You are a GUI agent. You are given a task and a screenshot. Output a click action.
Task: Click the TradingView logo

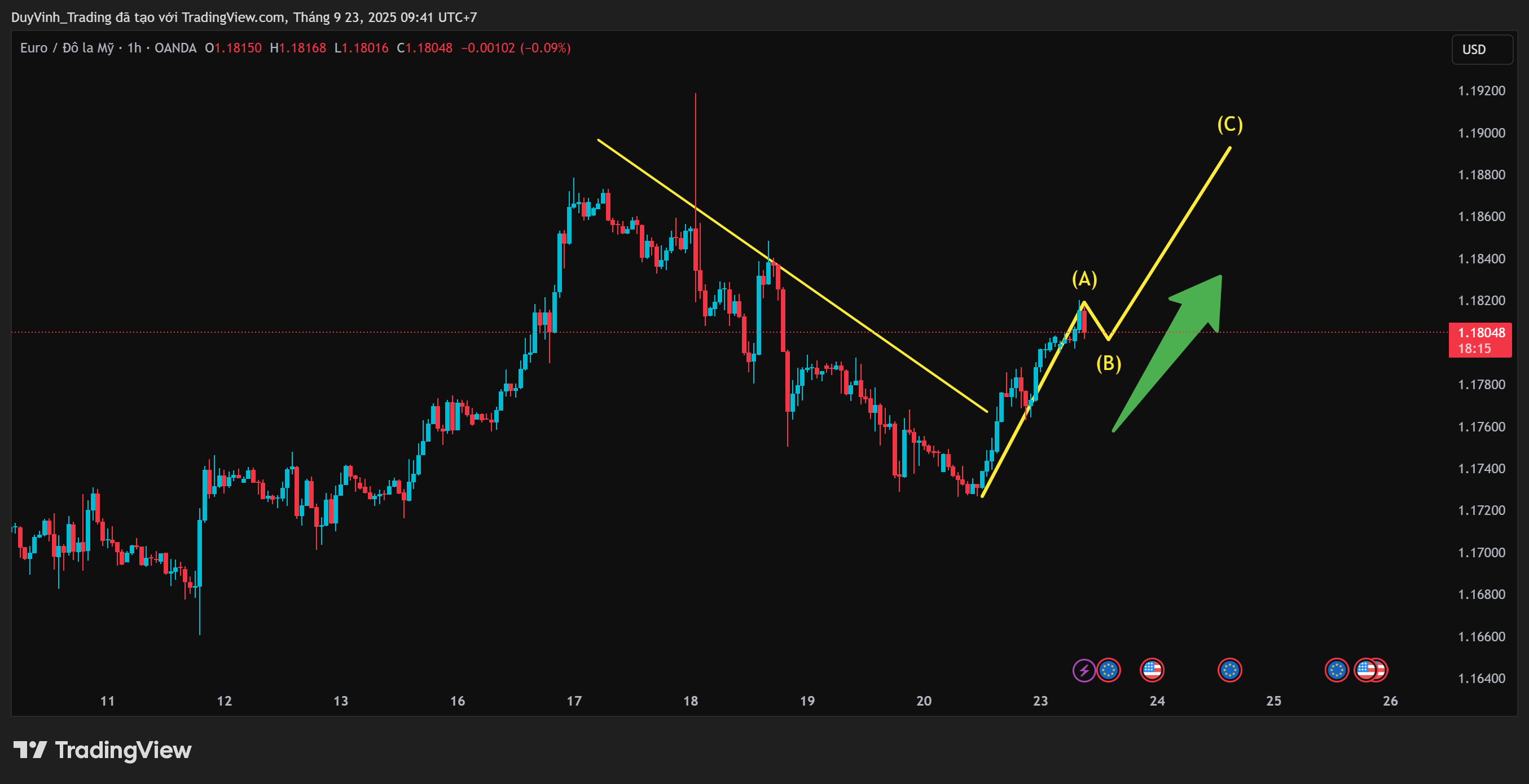coord(102,750)
